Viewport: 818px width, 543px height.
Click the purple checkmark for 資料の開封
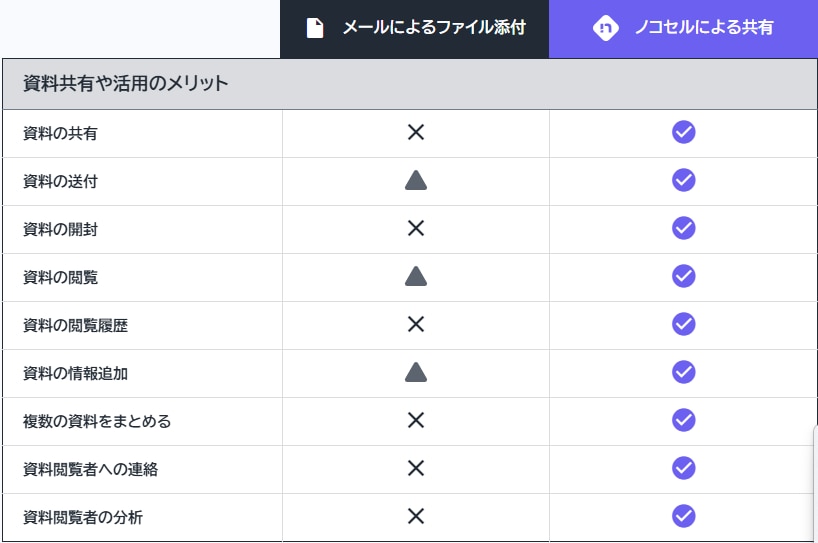pyautogui.click(x=684, y=228)
